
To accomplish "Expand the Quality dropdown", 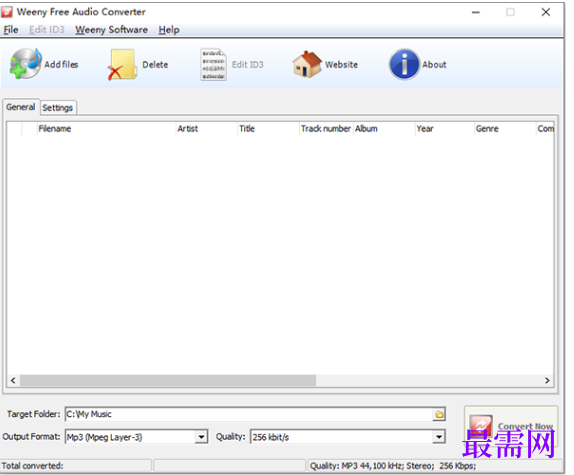I will point(439,437).
